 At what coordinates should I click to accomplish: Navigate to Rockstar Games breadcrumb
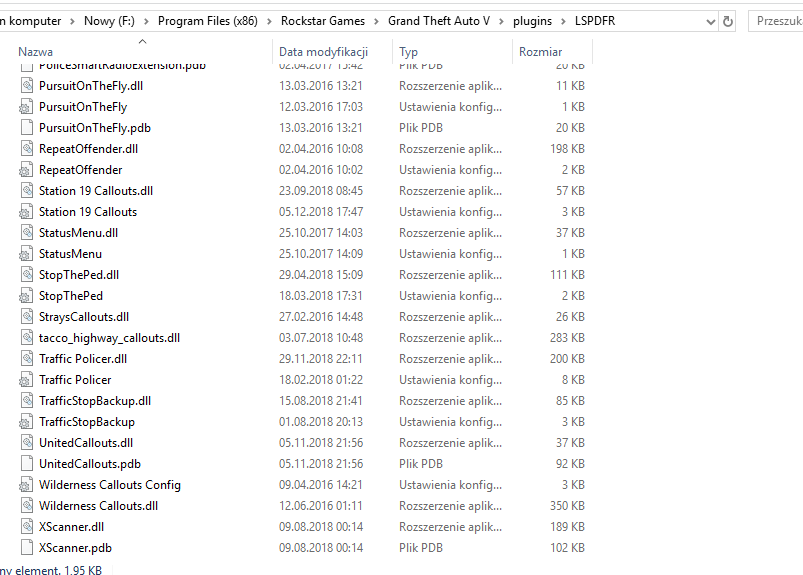pos(323,21)
